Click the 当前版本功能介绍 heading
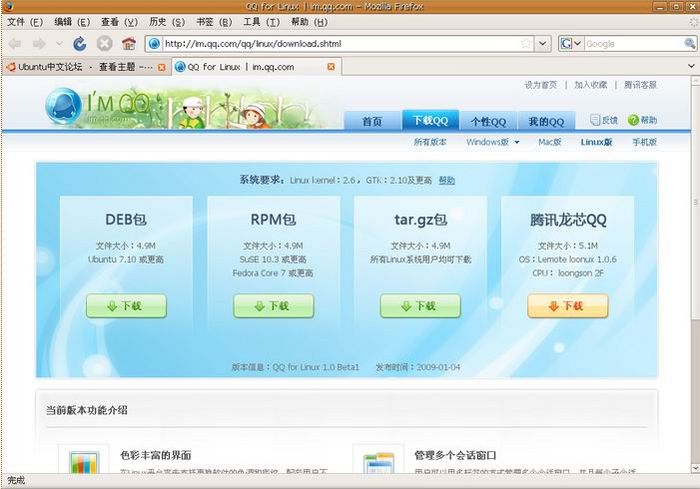The image size is (700, 489). pyautogui.click(x=87, y=410)
